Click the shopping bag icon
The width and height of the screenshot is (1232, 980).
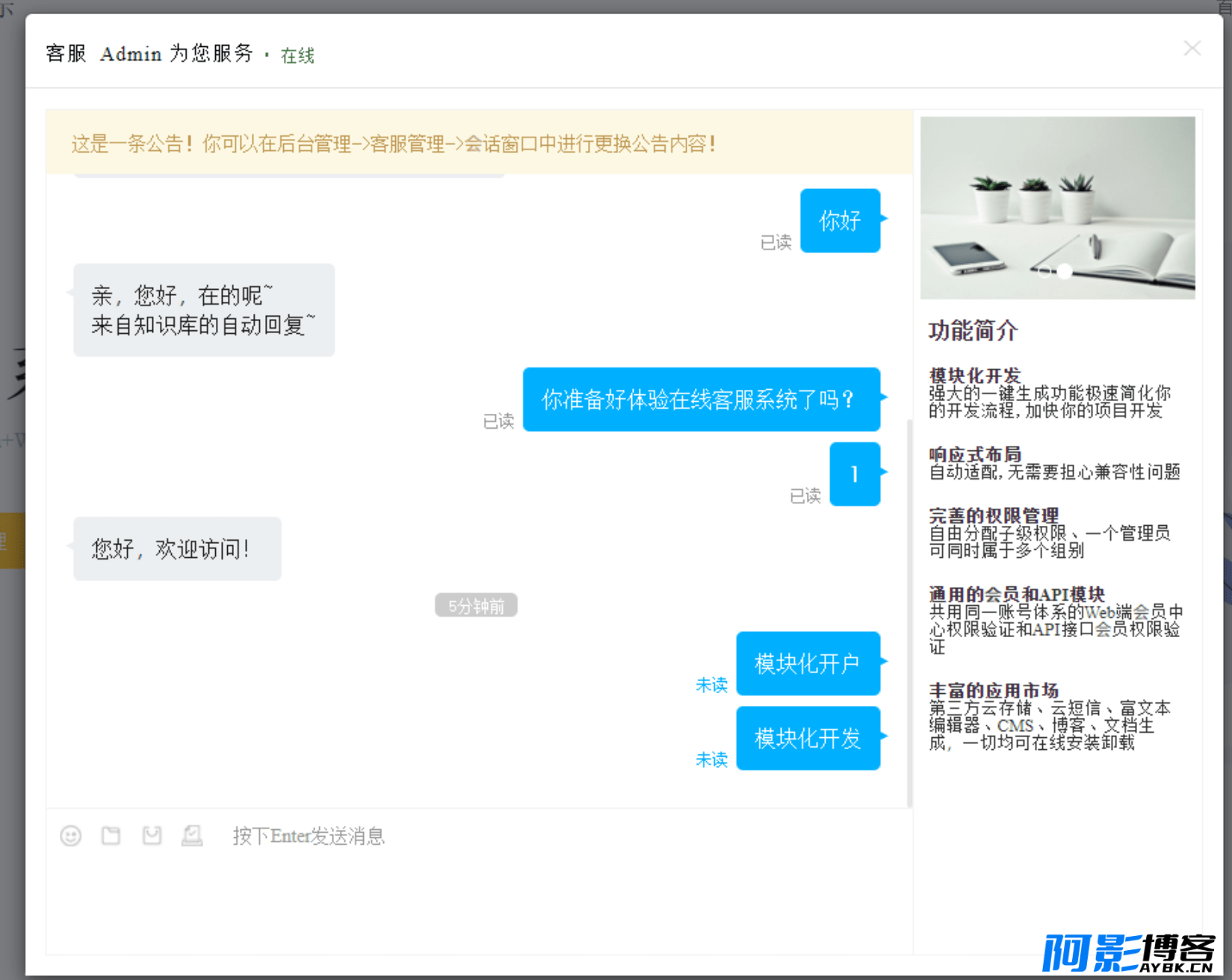click(x=152, y=835)
